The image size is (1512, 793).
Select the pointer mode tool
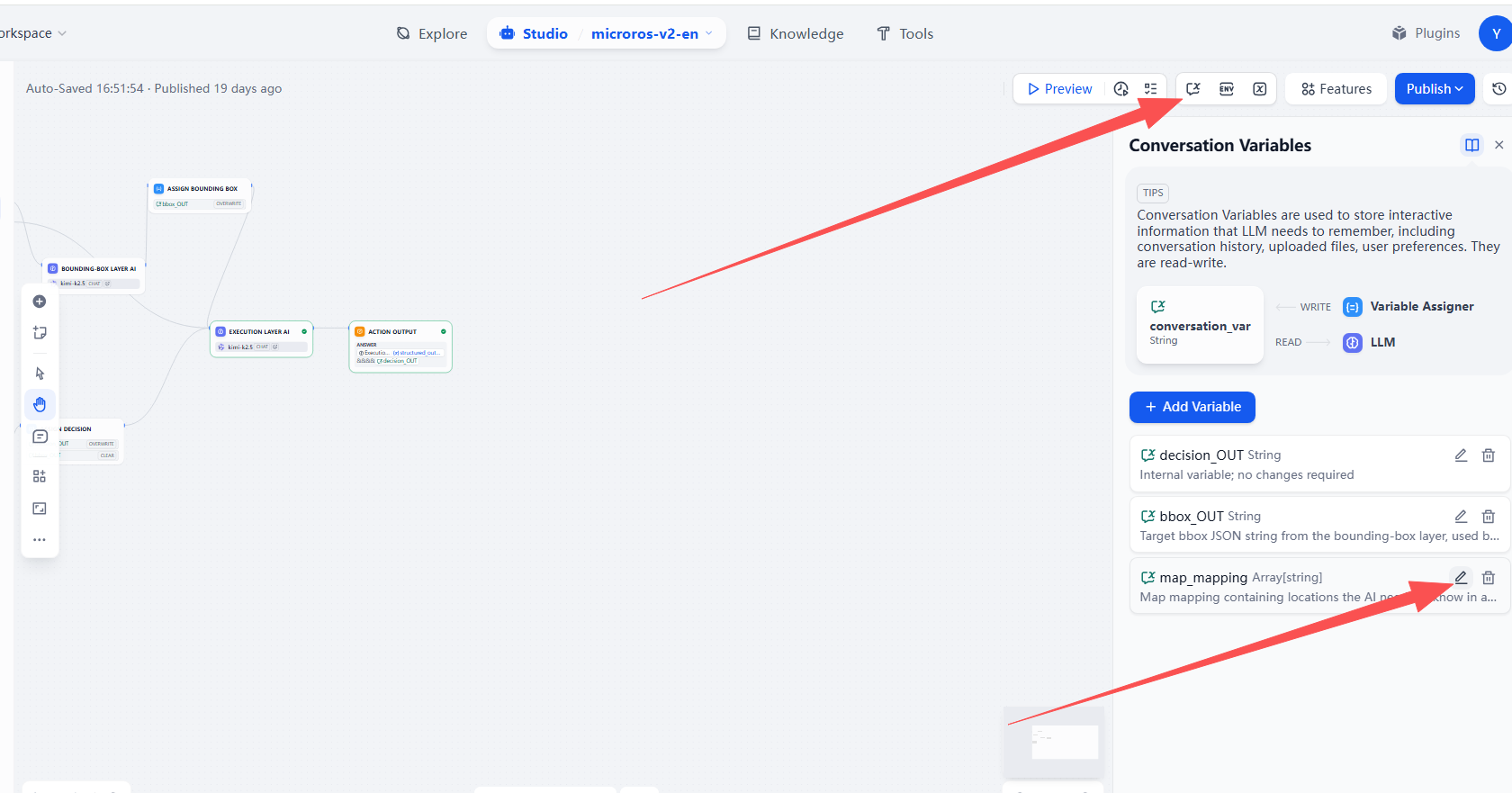tap(40, 374)
